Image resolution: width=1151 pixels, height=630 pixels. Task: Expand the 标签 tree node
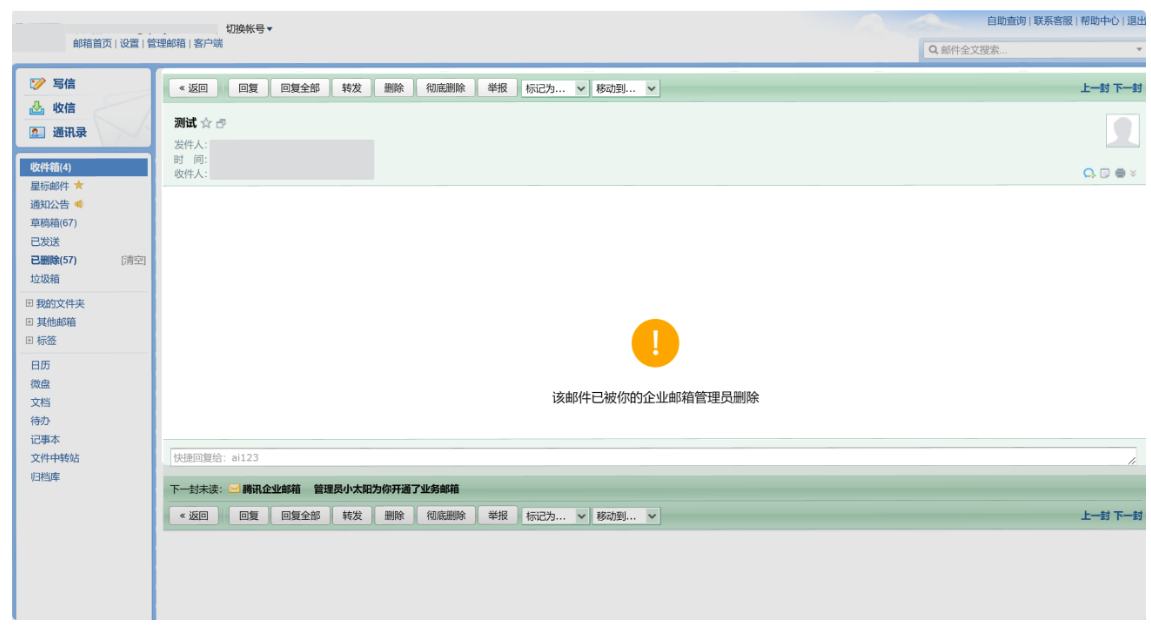(29, 340)
